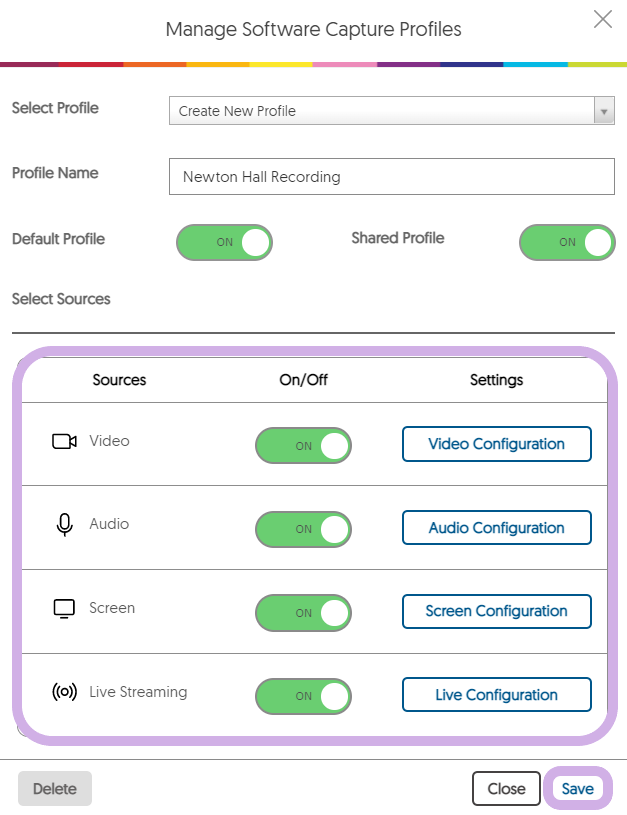Click the monitor icon next to Screen
This screenshot has width=627, height=815.
64,608
